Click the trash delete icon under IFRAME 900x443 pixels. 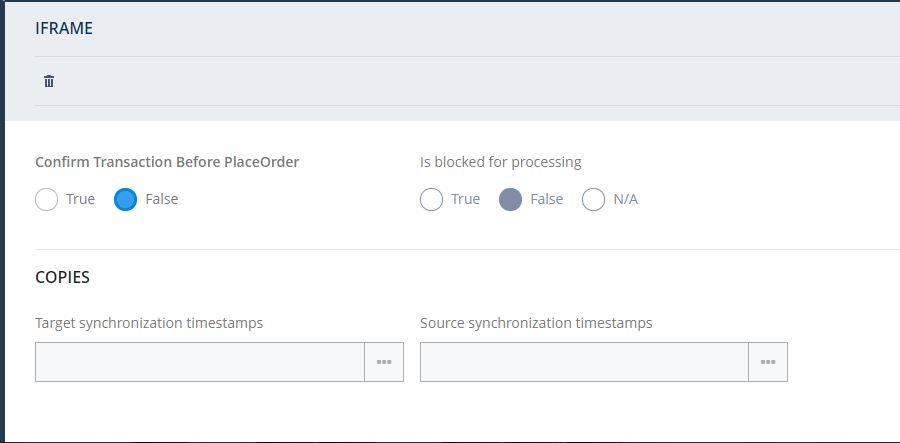pos(49,81)
